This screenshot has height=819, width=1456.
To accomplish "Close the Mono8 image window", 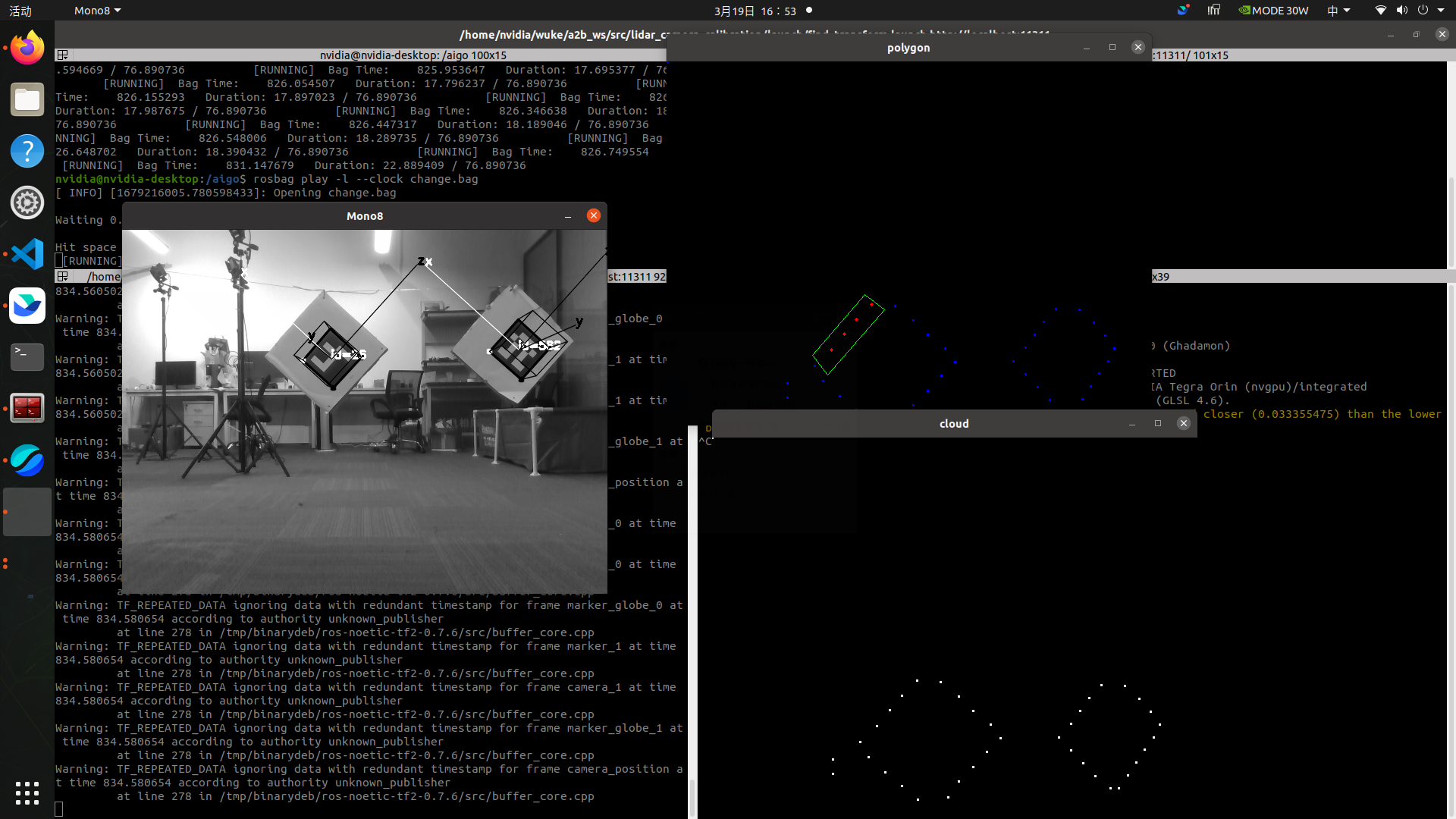I will 594,216.
